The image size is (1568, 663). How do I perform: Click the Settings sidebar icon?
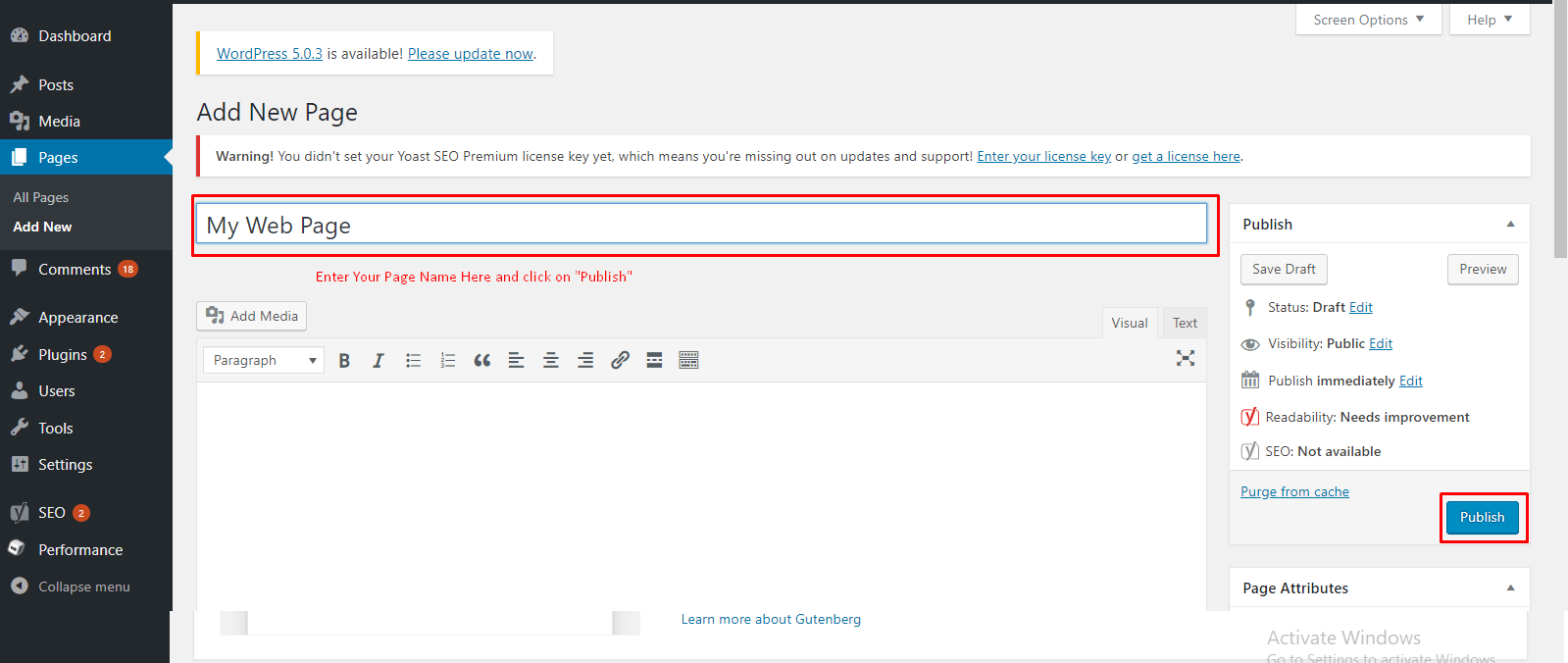20,464
